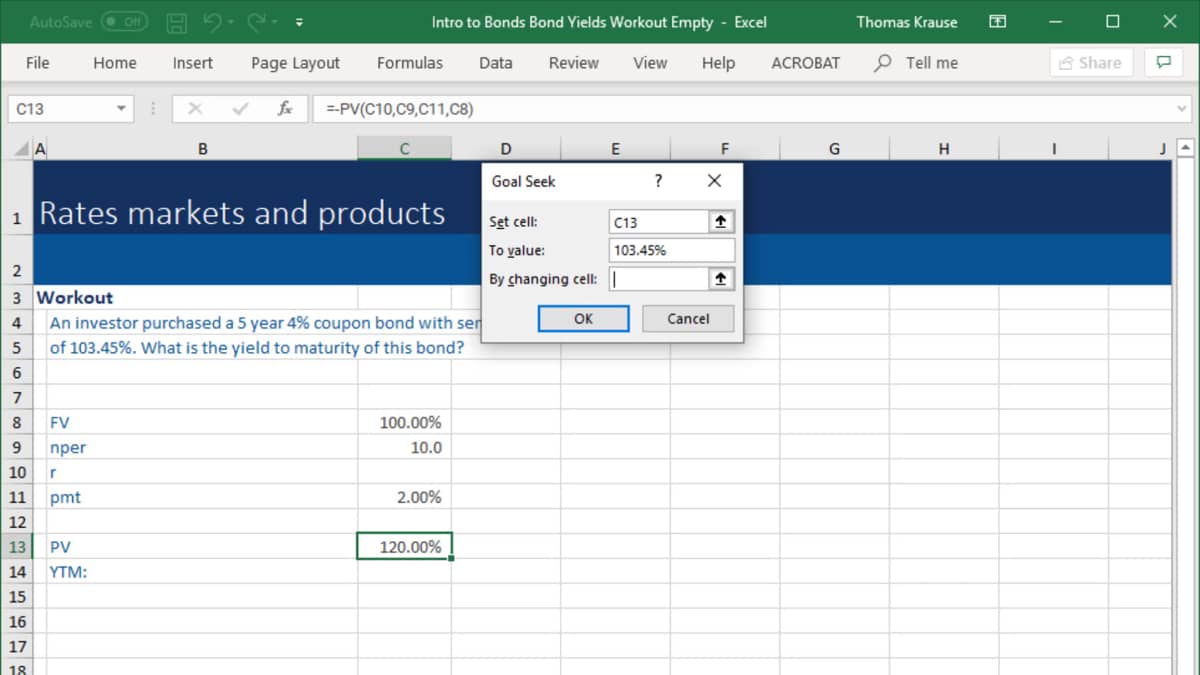Viewport: 1200px width, 675px height.
Task: Open the Comments icon beside Share
Action: 1163,62
